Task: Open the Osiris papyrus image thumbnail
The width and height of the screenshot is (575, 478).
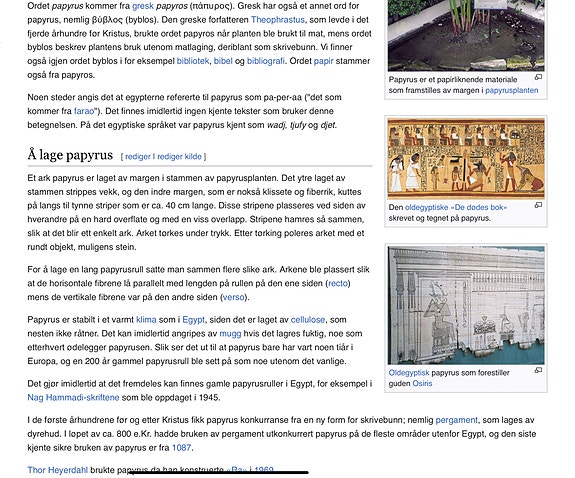Action: click(x=466, y=306)
